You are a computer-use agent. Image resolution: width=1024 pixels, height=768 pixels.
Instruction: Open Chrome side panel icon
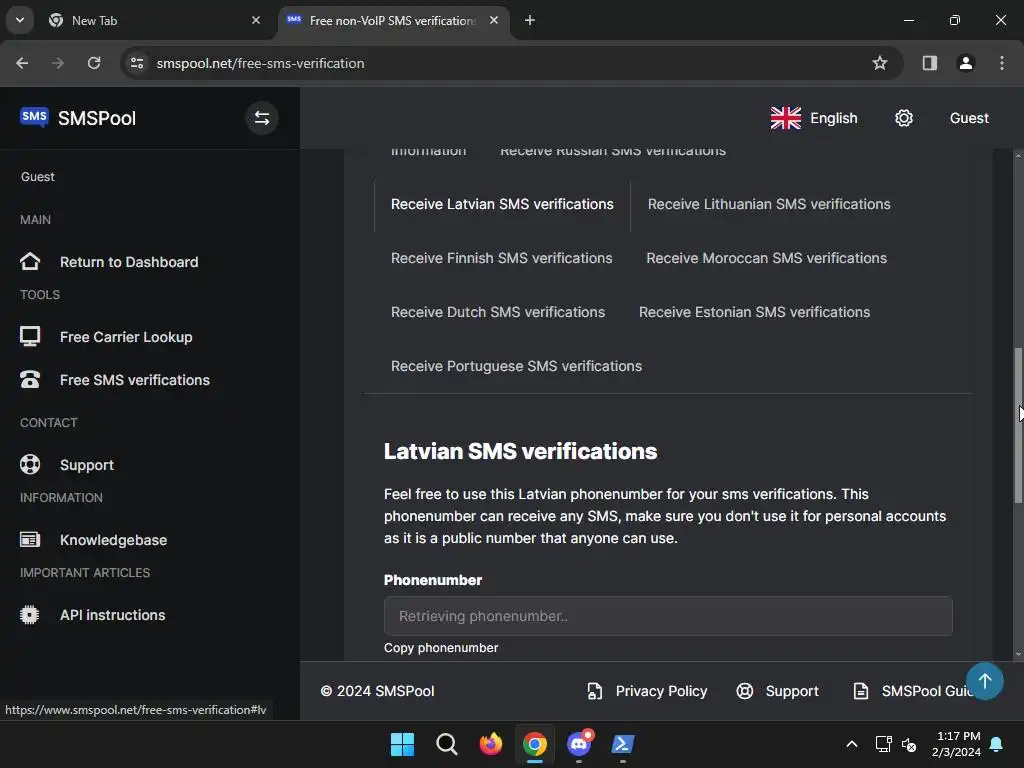pyautogui.click(x=929, y=63)
